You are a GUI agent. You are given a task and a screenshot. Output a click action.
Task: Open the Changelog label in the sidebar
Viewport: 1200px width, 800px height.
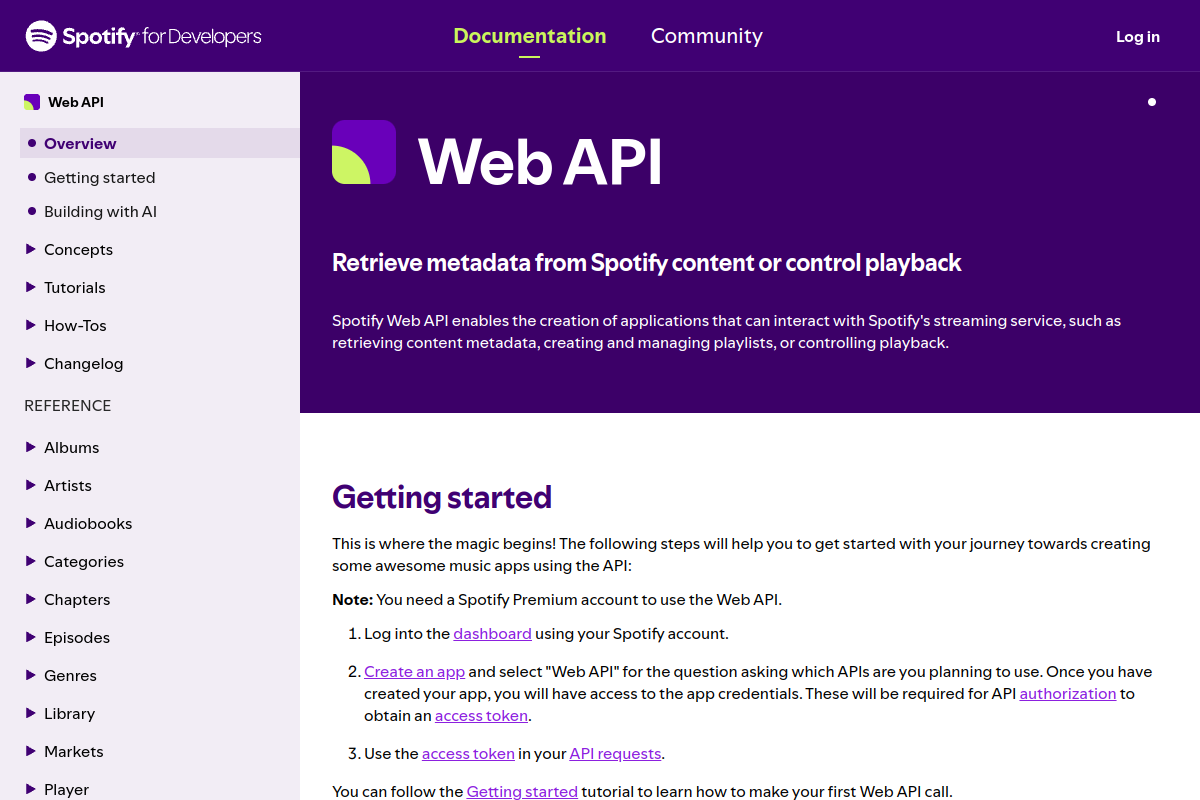click(84, 363)
